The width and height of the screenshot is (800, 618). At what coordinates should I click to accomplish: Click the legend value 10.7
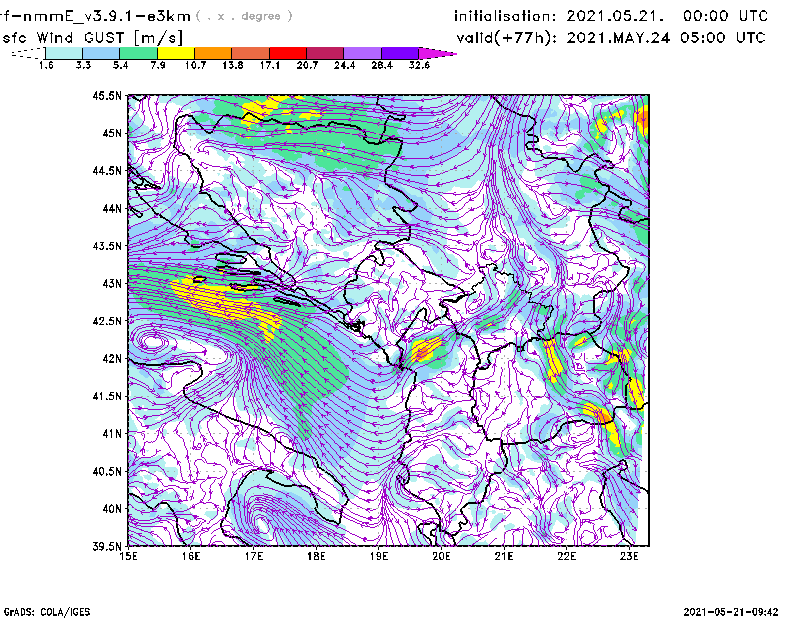coord(195,65)
